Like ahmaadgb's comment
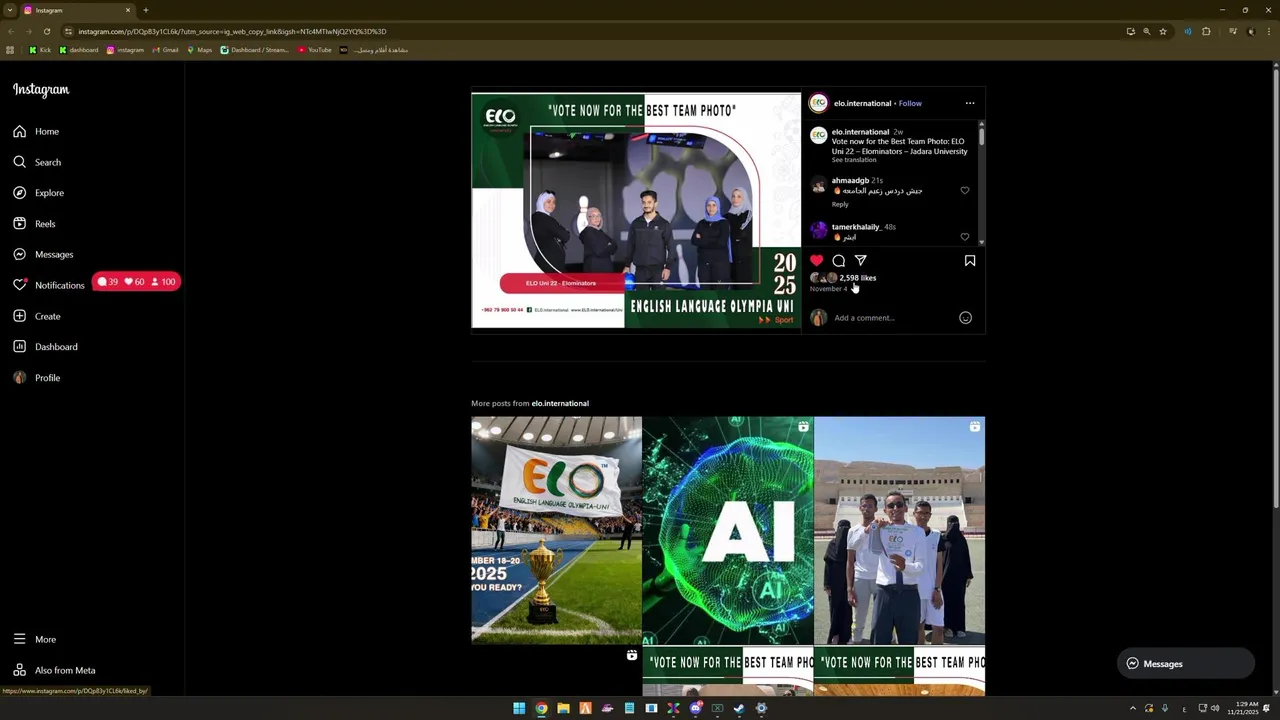Image resolution: width=1280 pixels, height=720 pixels. pos(965,190)
